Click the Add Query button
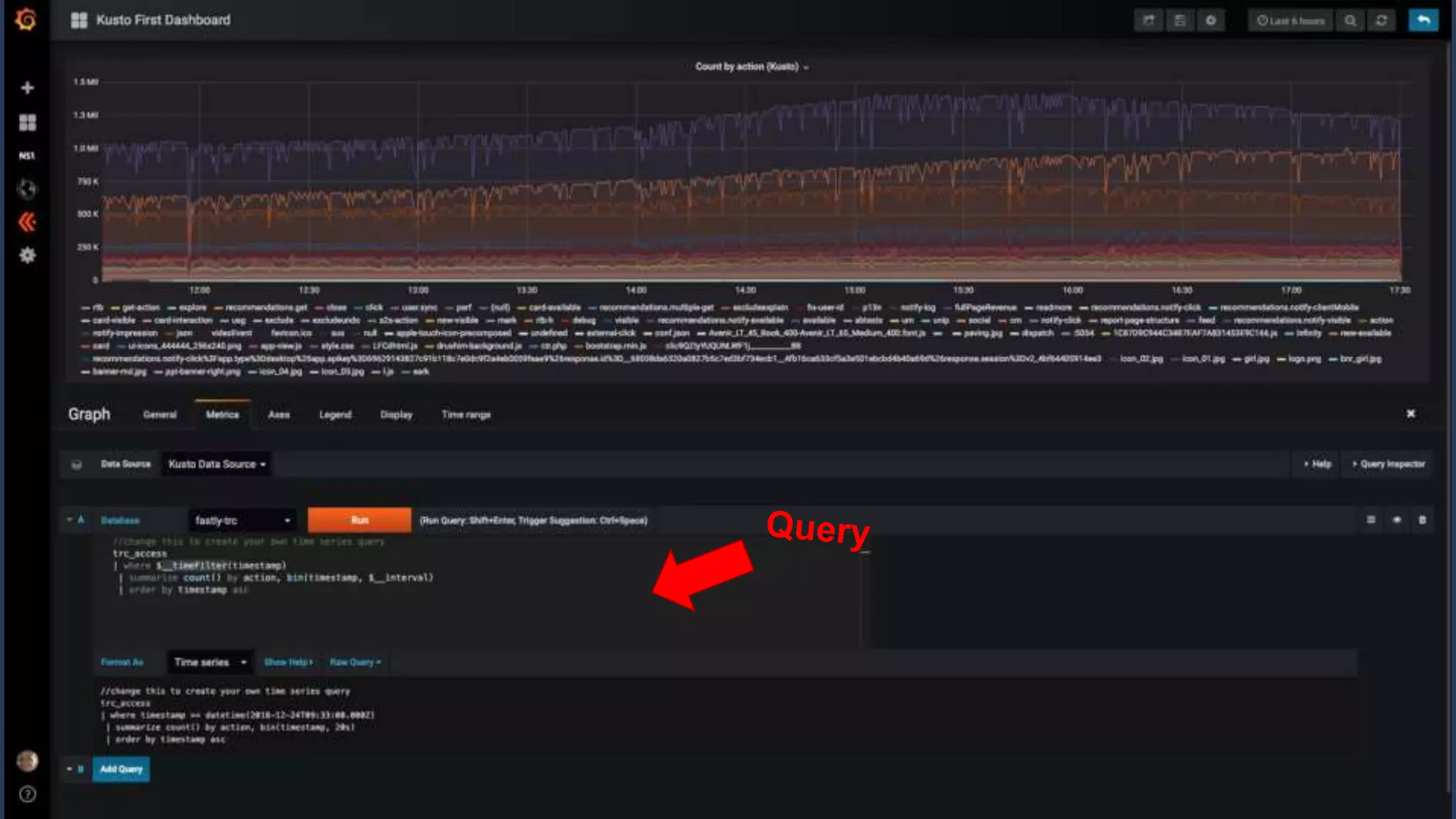Screen dimensions: 1456x819 tap(121, 769)
